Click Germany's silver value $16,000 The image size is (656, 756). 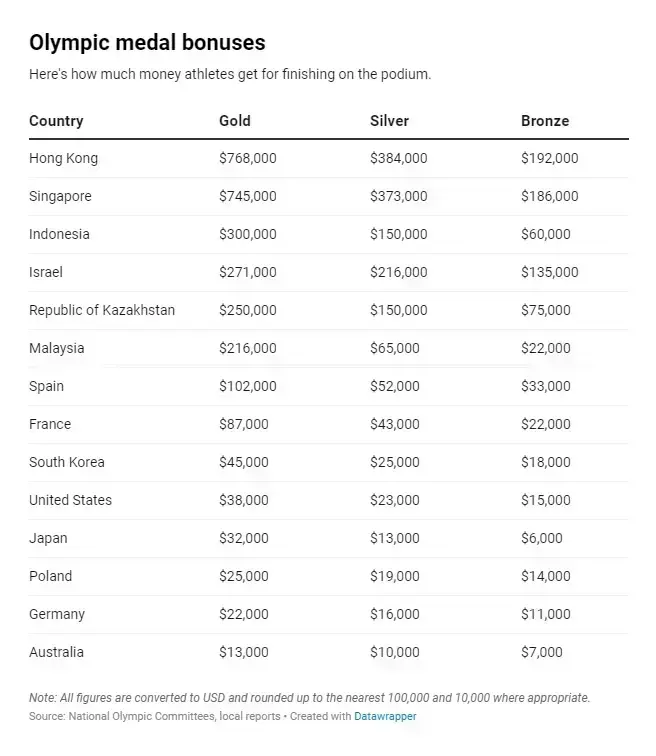394,614
